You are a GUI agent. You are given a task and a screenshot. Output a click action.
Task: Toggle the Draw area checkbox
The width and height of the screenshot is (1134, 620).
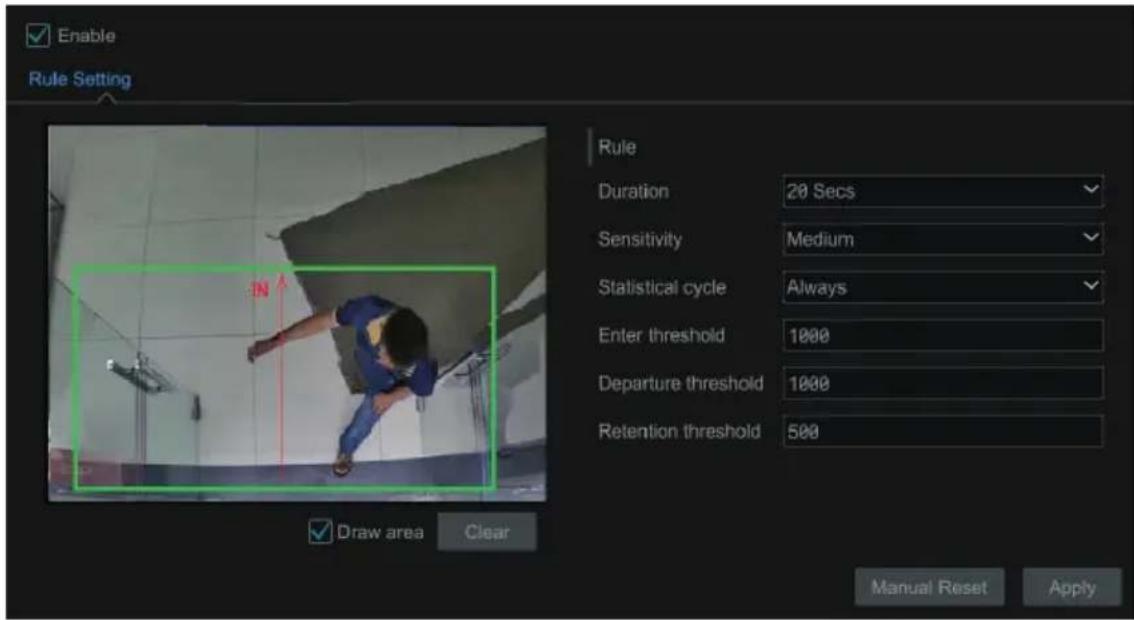[320, 532]
